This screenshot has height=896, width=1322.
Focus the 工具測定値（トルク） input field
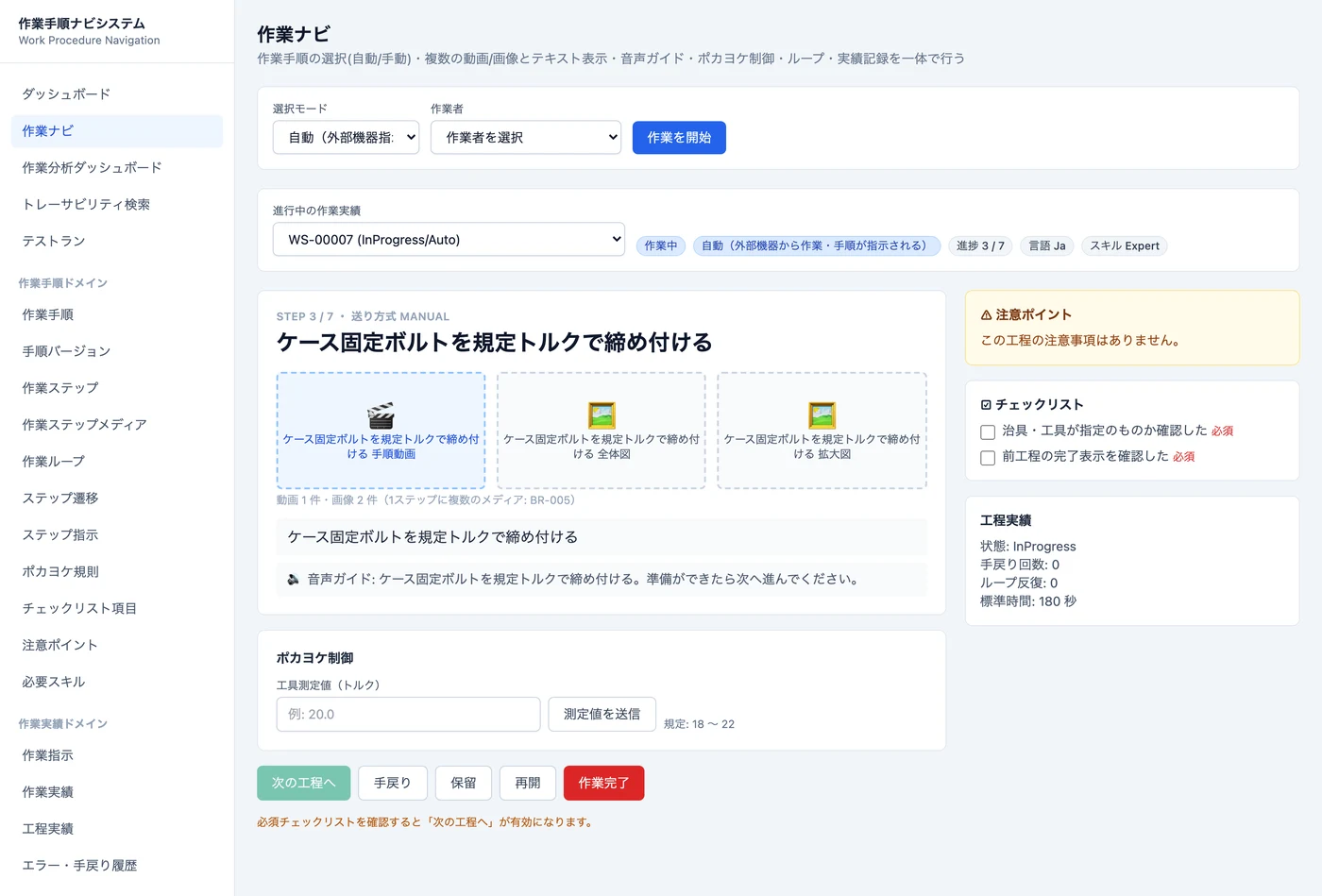tap(408, 715)
